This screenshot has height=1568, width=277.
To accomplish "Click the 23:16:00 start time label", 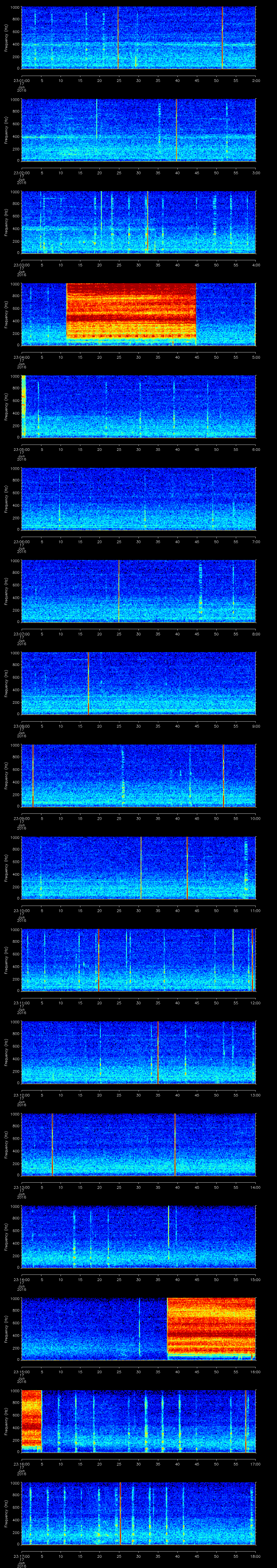I will (x=21, y=1464).
